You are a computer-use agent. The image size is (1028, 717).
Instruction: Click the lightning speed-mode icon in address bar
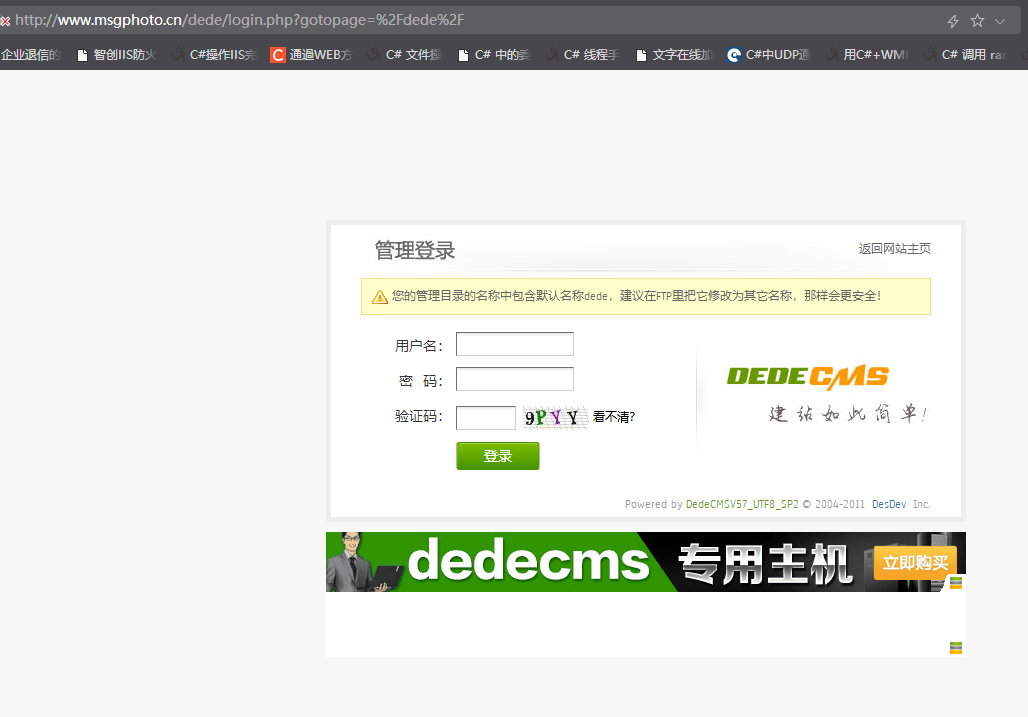[x=953, y=21]
